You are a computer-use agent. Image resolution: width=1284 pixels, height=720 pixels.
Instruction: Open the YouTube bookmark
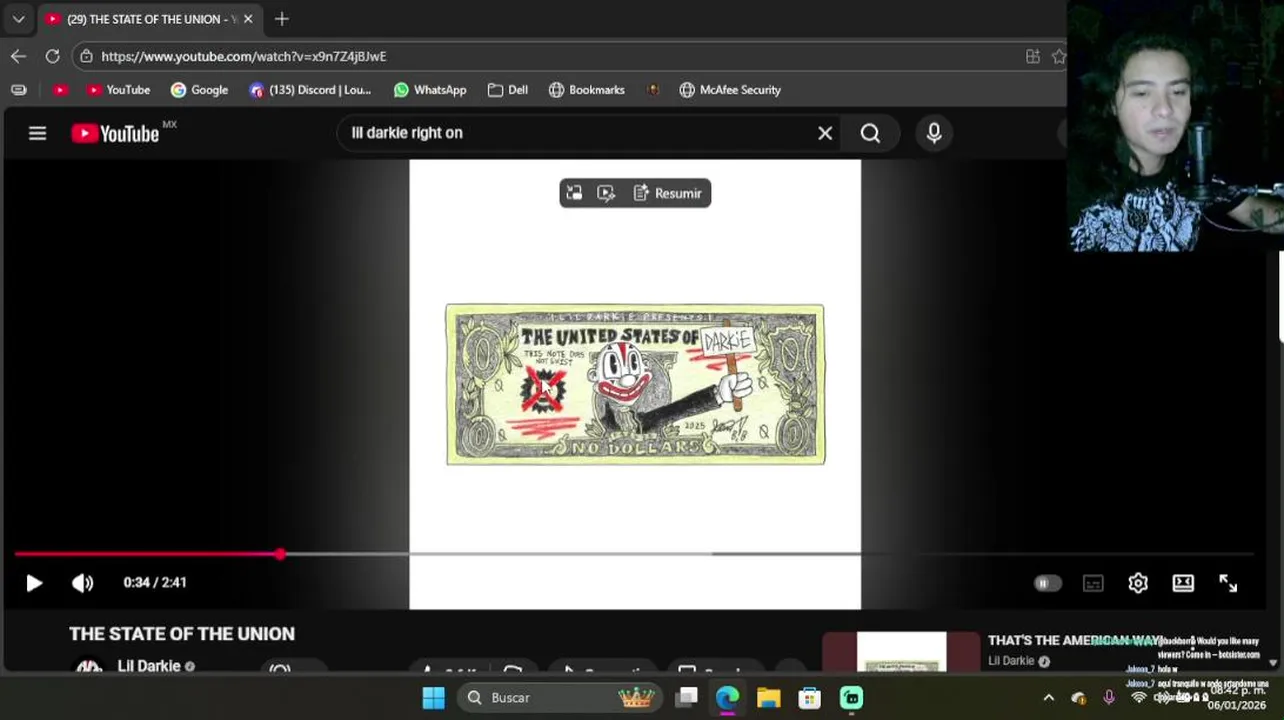tap(118, 90)
